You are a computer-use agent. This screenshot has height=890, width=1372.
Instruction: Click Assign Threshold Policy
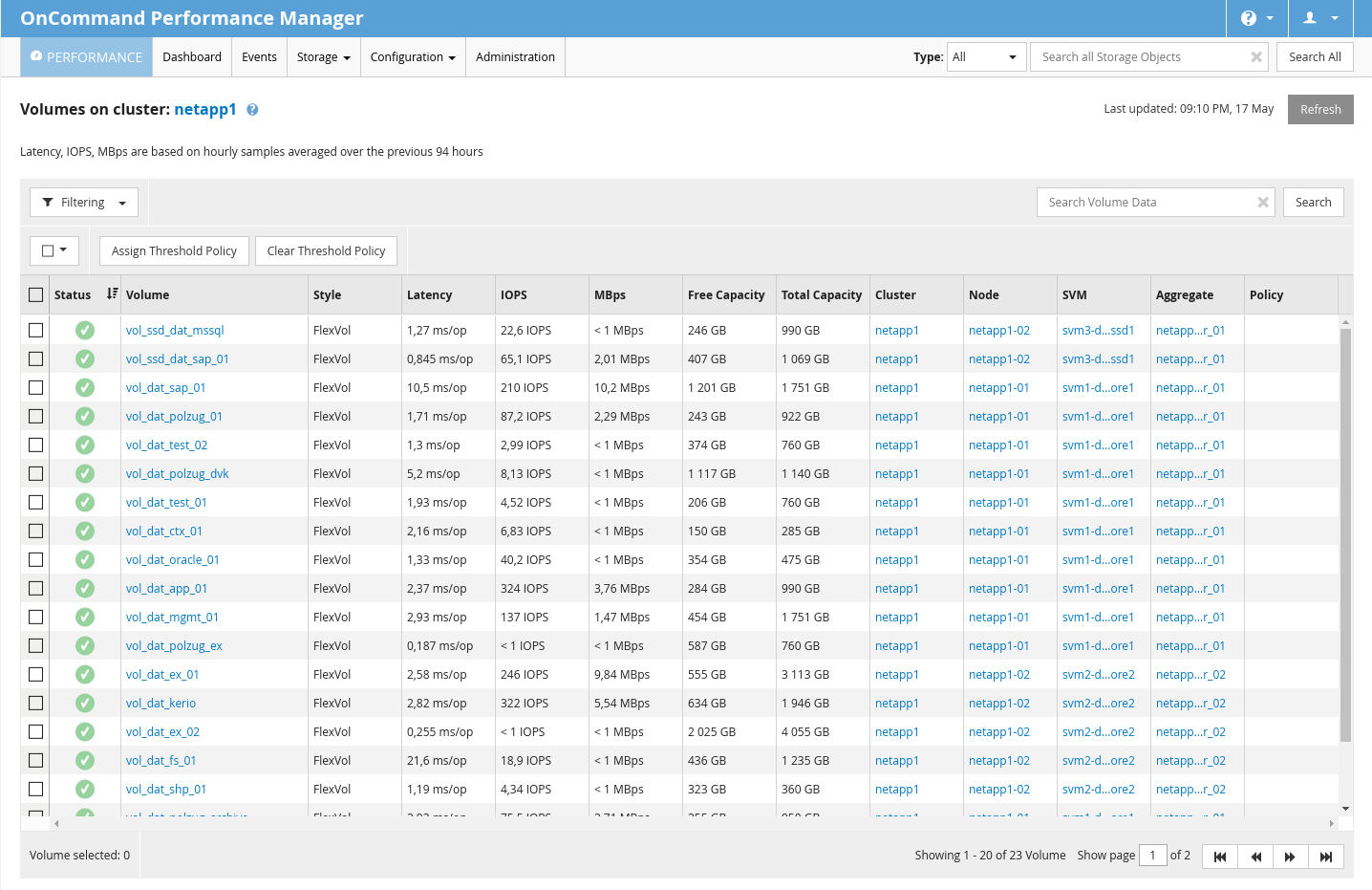point(174,250)
